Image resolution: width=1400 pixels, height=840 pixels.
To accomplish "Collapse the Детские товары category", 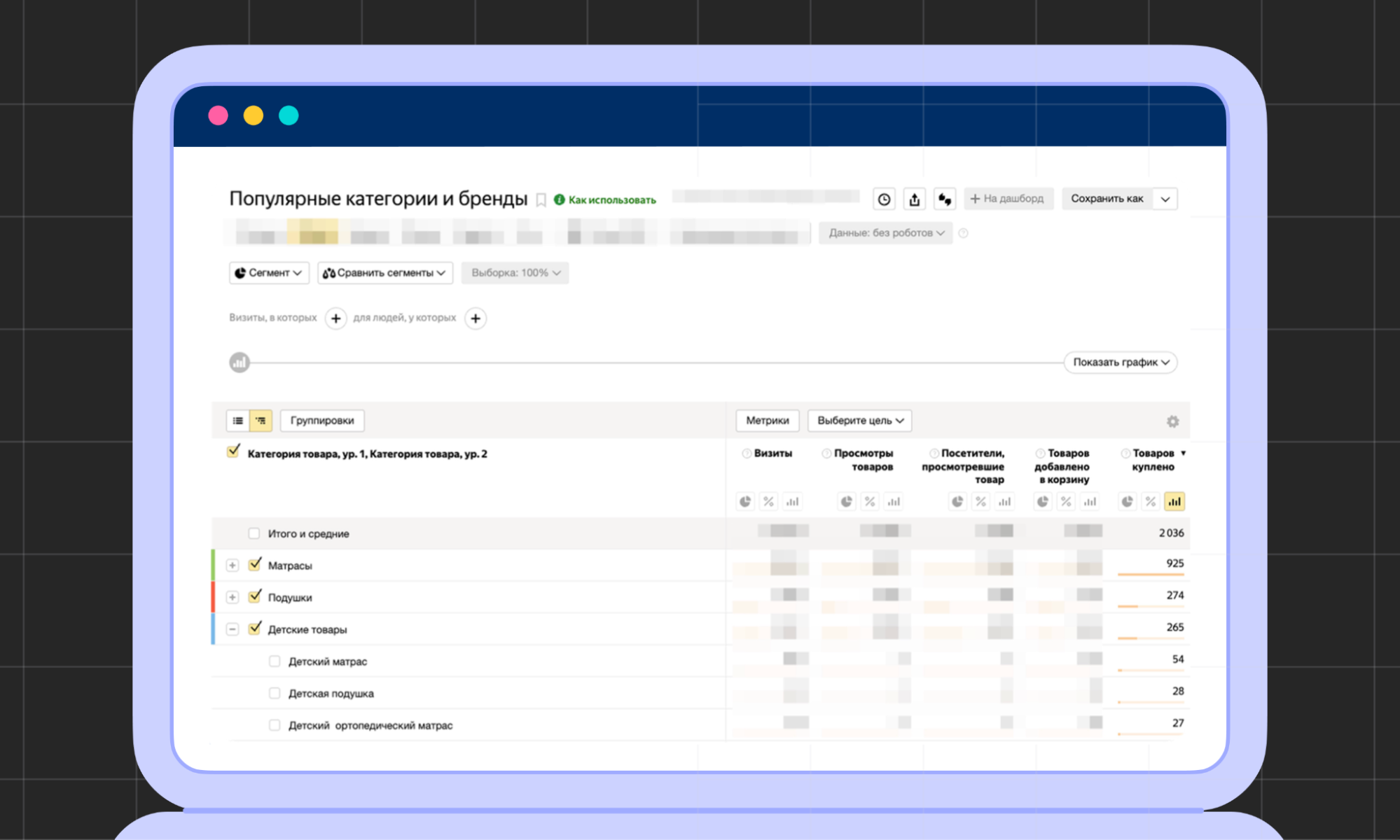I will tap(233, 629).
